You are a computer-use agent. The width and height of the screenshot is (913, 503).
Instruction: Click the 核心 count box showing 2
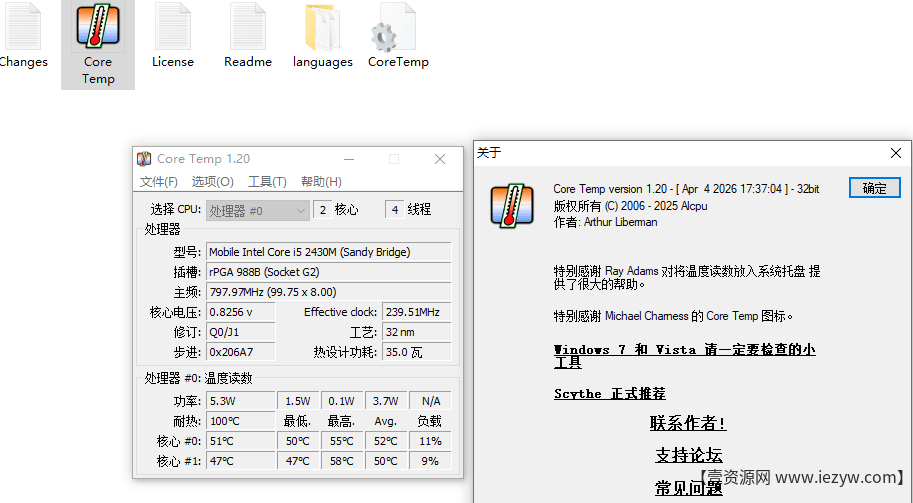pyautogui.click(x=323, y=210)
